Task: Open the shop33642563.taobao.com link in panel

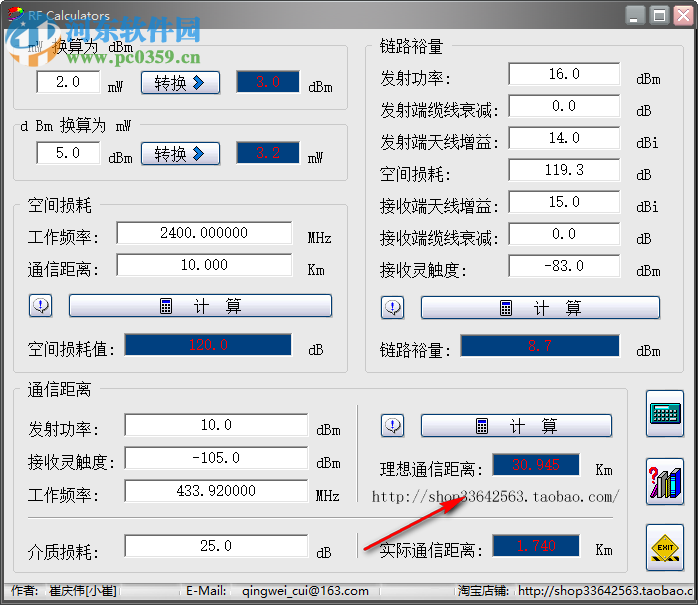Action: 495,497
